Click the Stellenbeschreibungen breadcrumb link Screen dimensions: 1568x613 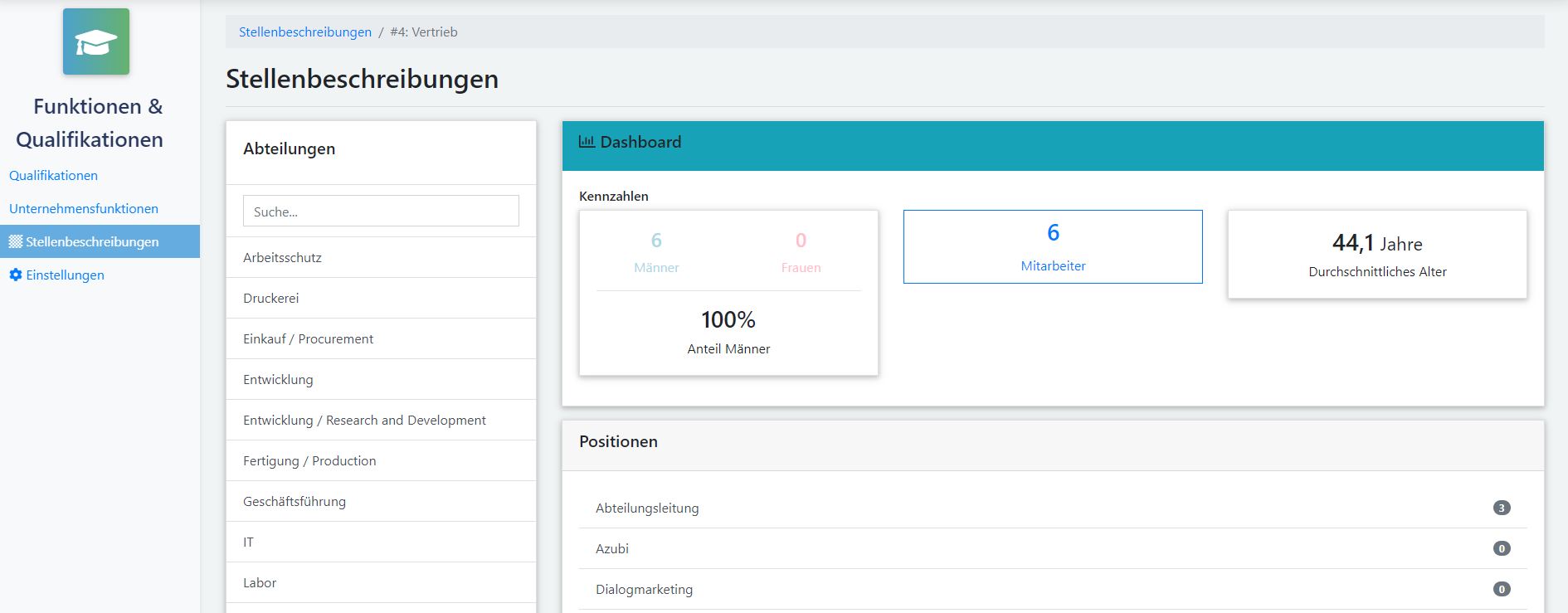(x=305, y=32)
